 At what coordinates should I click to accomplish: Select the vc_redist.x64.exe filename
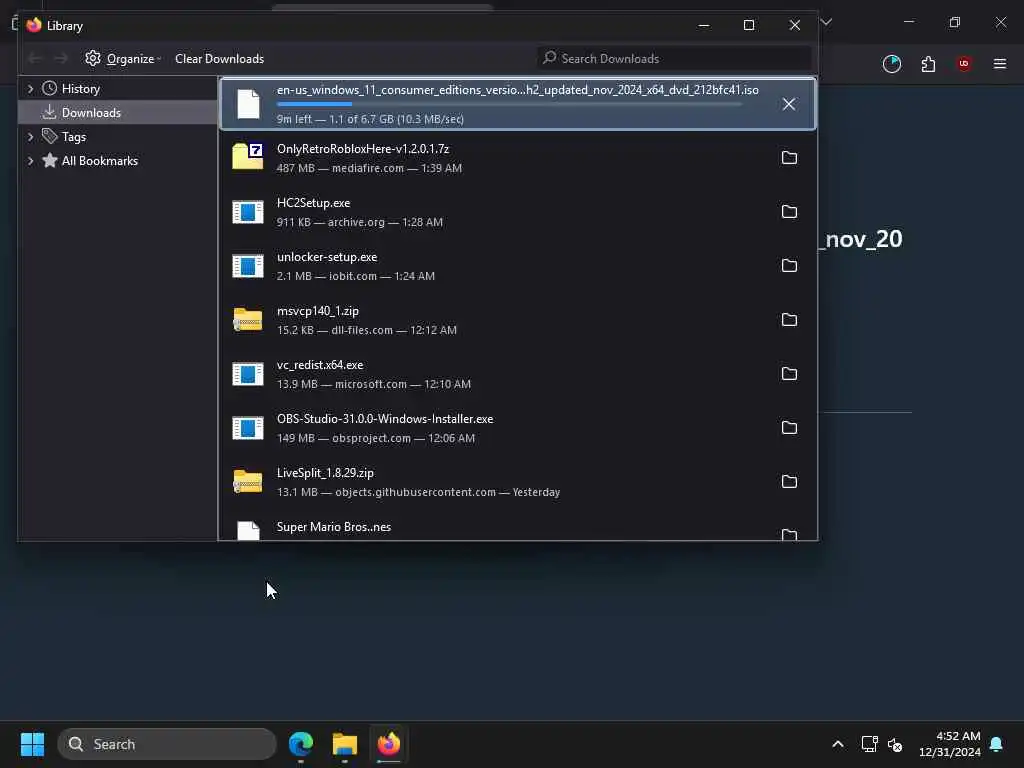pos(320,365)
